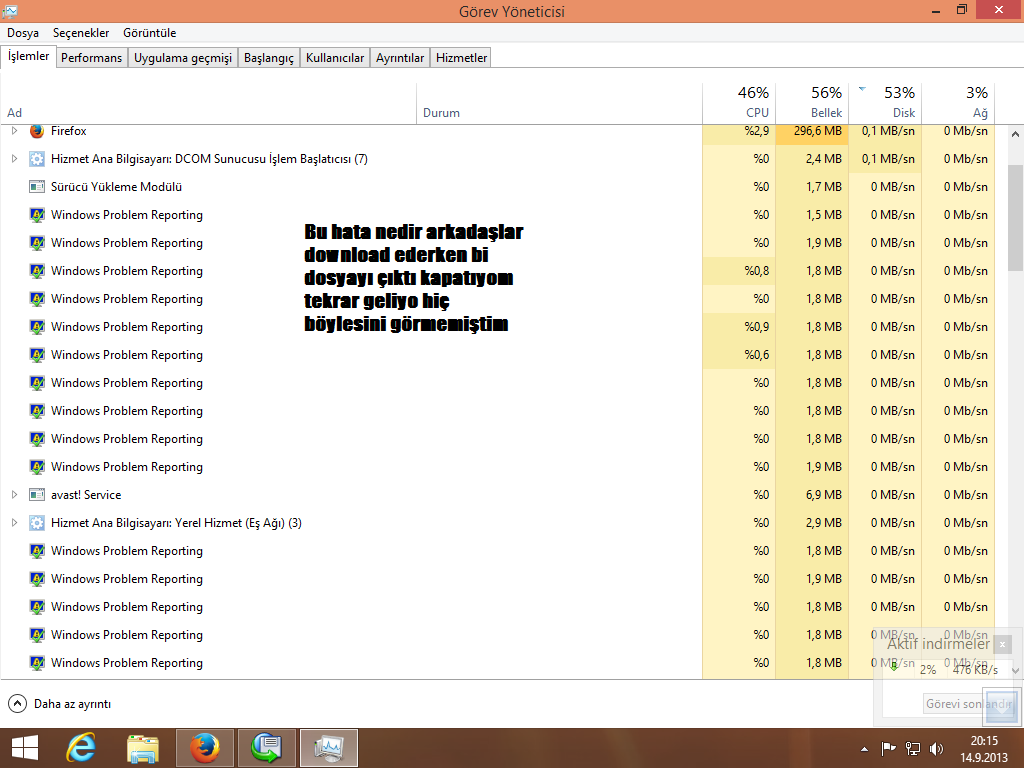Screen dimensions: 1024x768
Task: Click the volume speaker tray icon
Action: pyautogui.click(x=936, y=748)
